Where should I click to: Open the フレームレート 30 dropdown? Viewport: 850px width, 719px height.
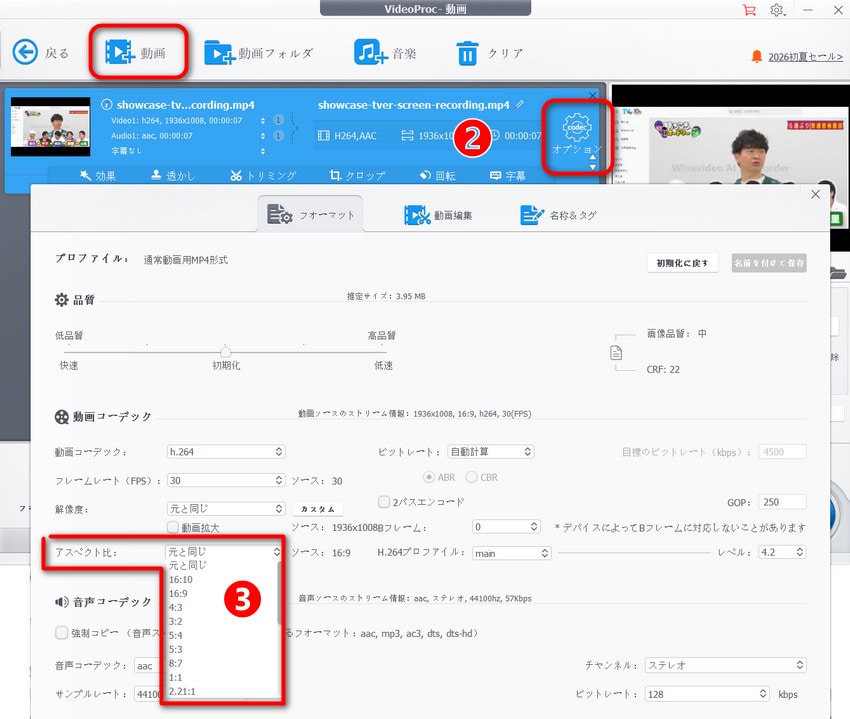[x=226, y=480]
